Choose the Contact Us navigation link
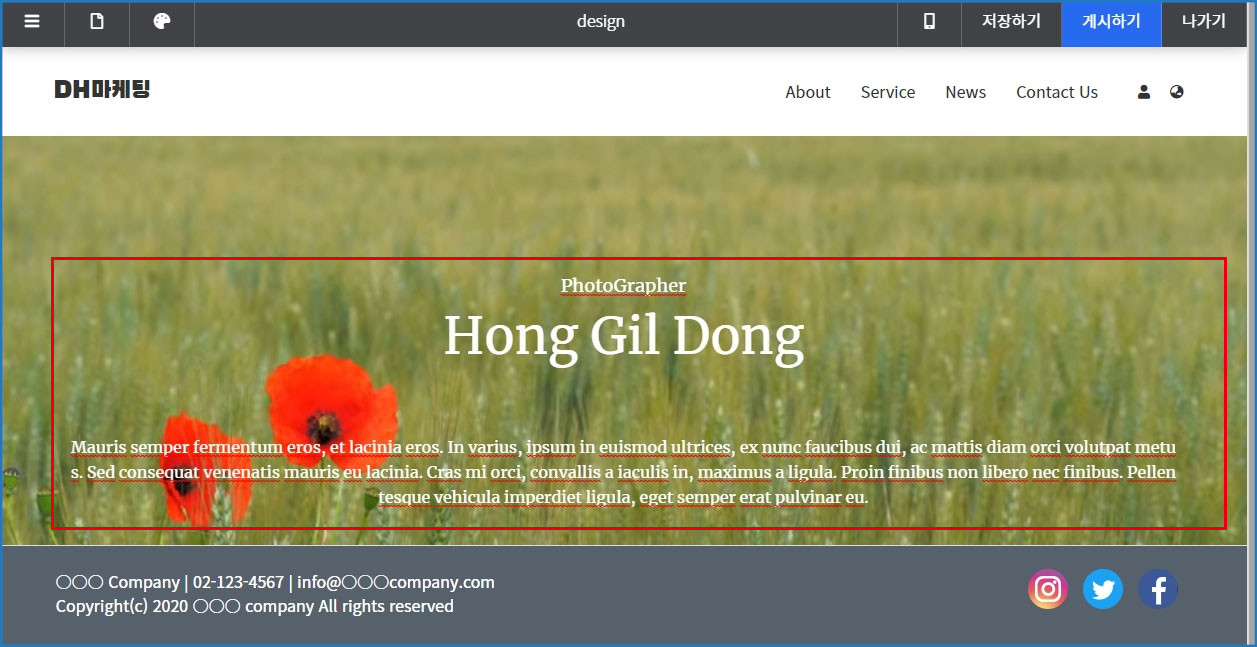 coord(1056,92)
